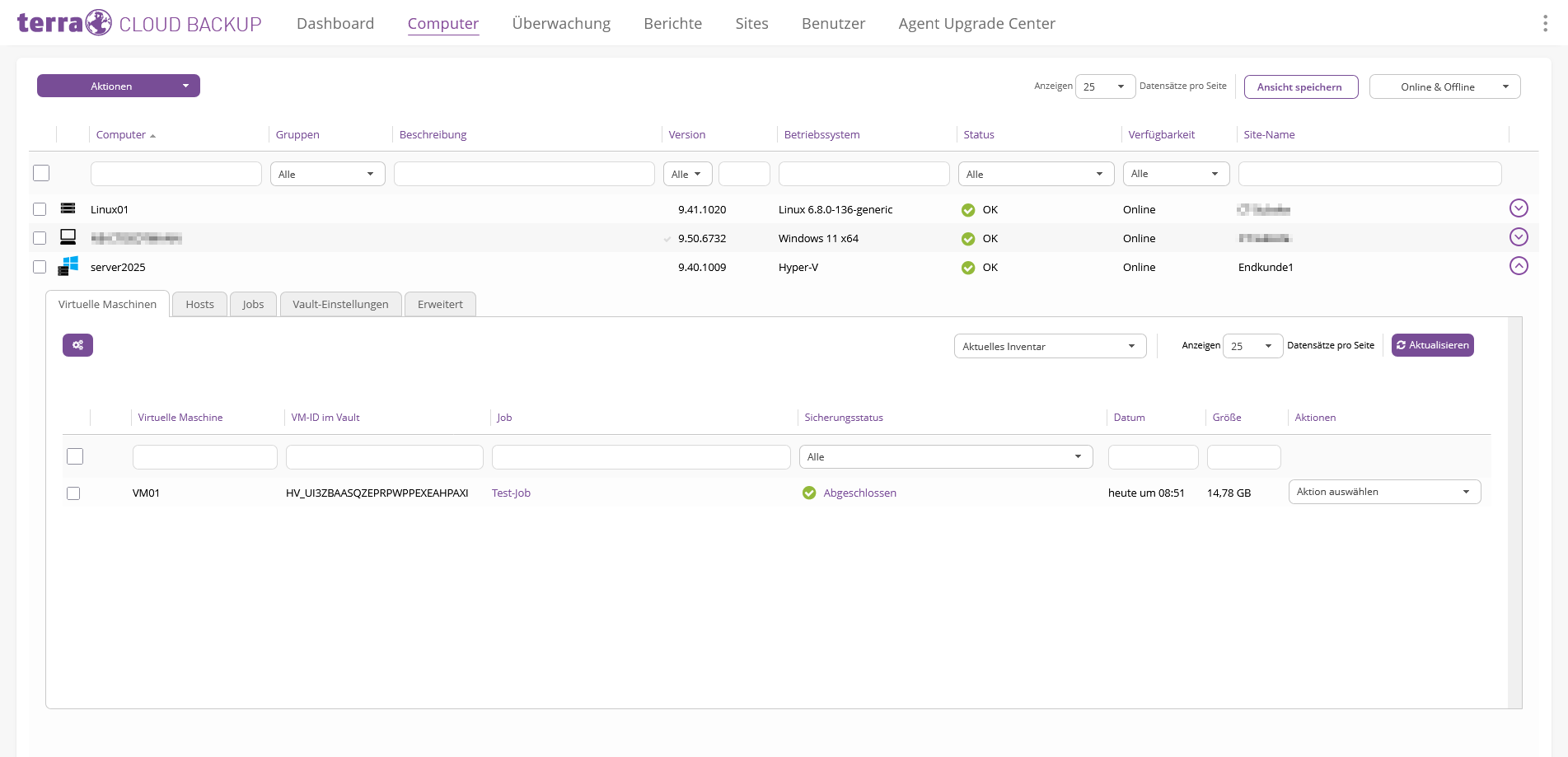Click the purple gears settings button

77,345
